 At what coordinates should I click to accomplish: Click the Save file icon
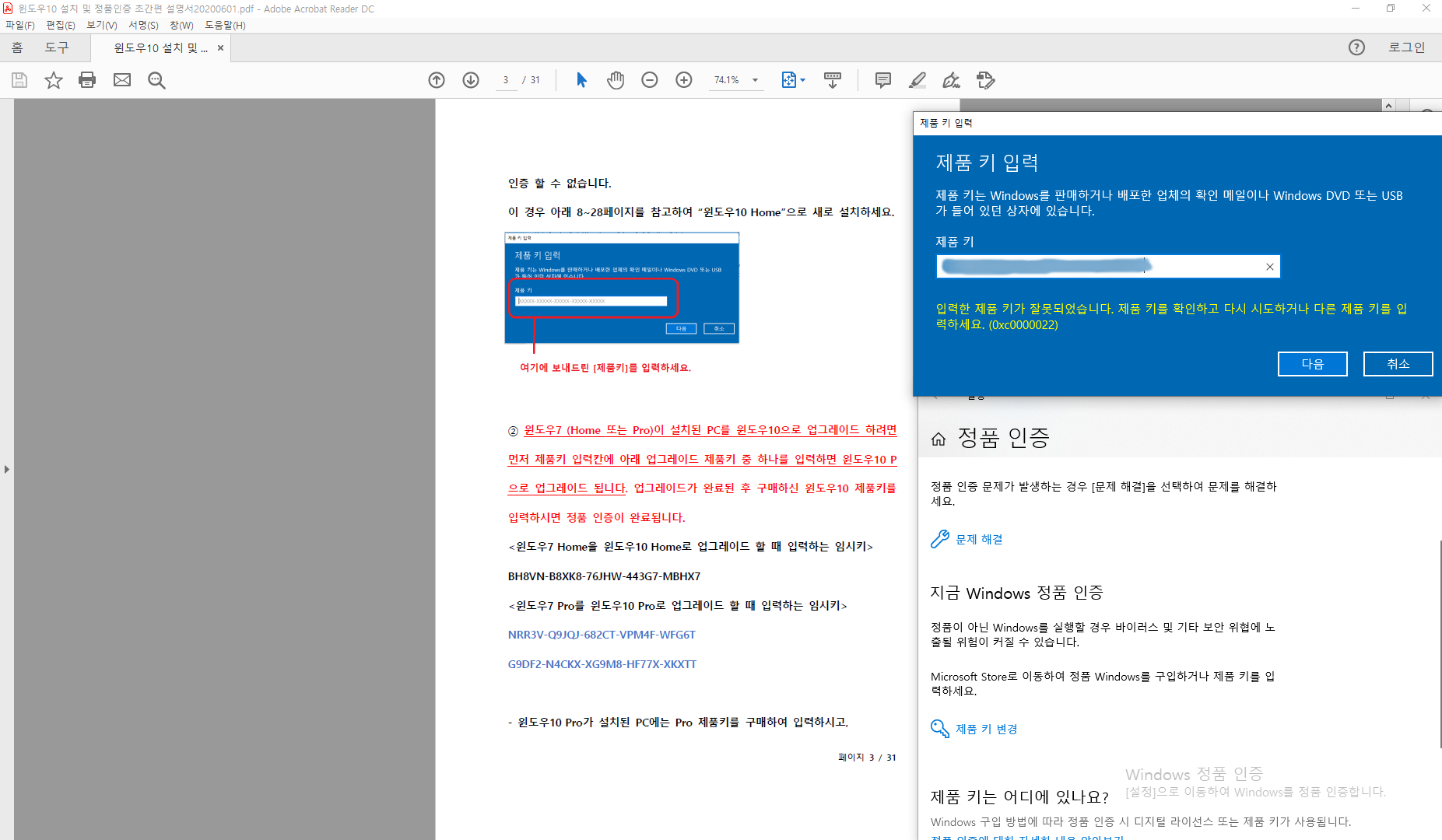click(19, 80)
